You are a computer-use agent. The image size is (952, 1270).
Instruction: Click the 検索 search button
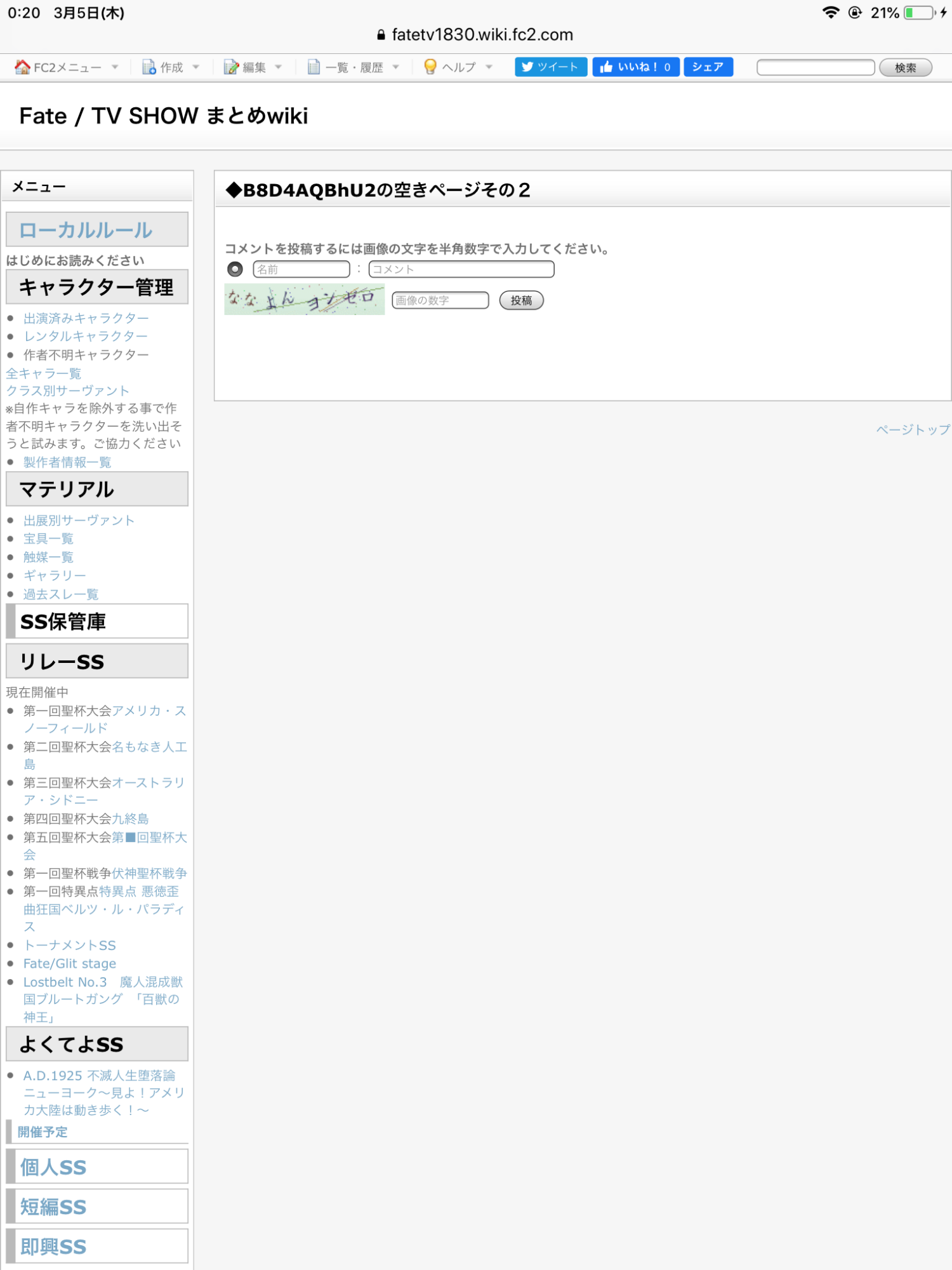(905, 68)
